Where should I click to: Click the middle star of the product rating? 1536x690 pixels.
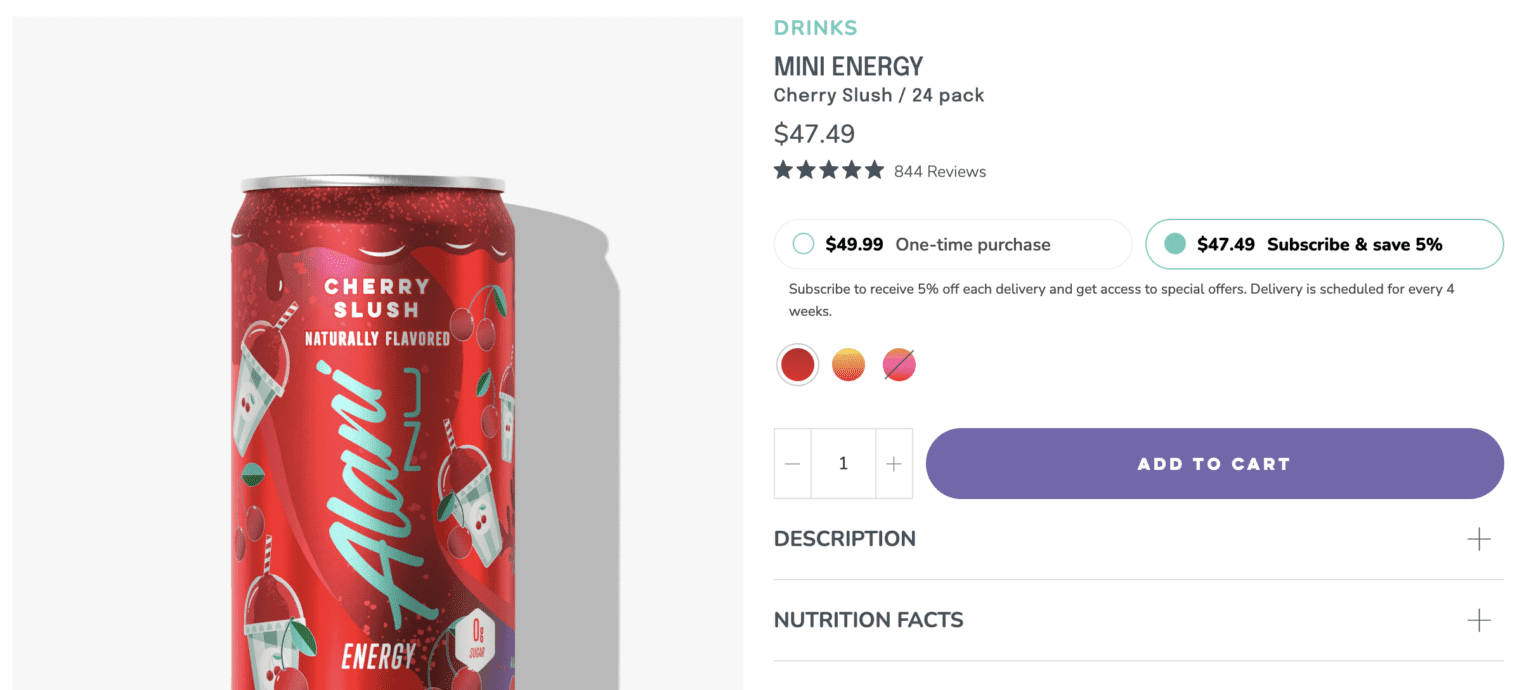click(x=829, y=170)
